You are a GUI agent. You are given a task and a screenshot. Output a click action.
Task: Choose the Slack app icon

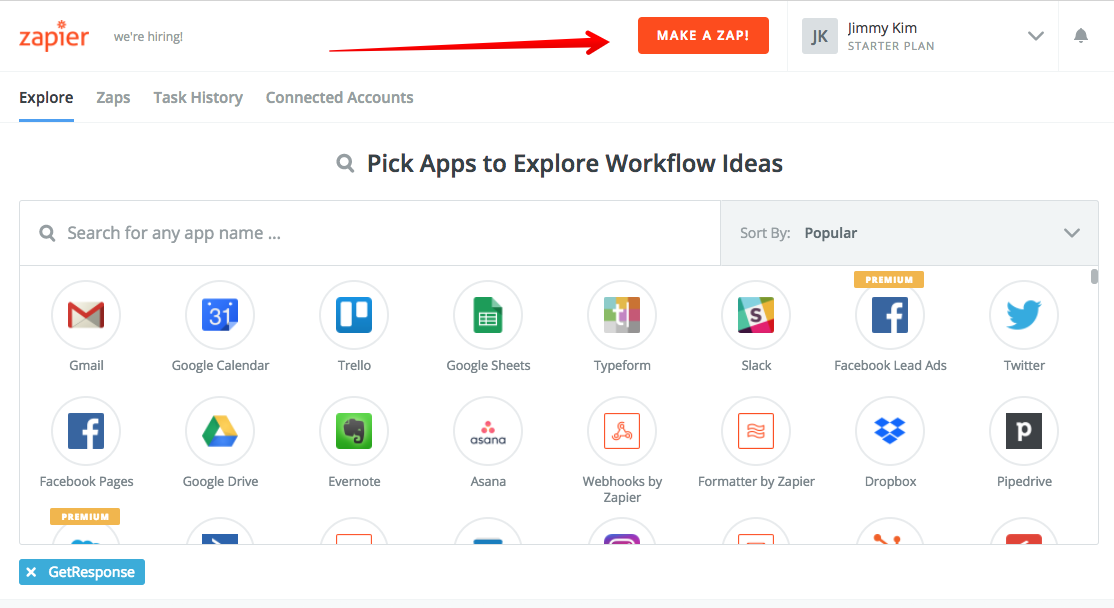pyautogui.click(x=756, y=315)
